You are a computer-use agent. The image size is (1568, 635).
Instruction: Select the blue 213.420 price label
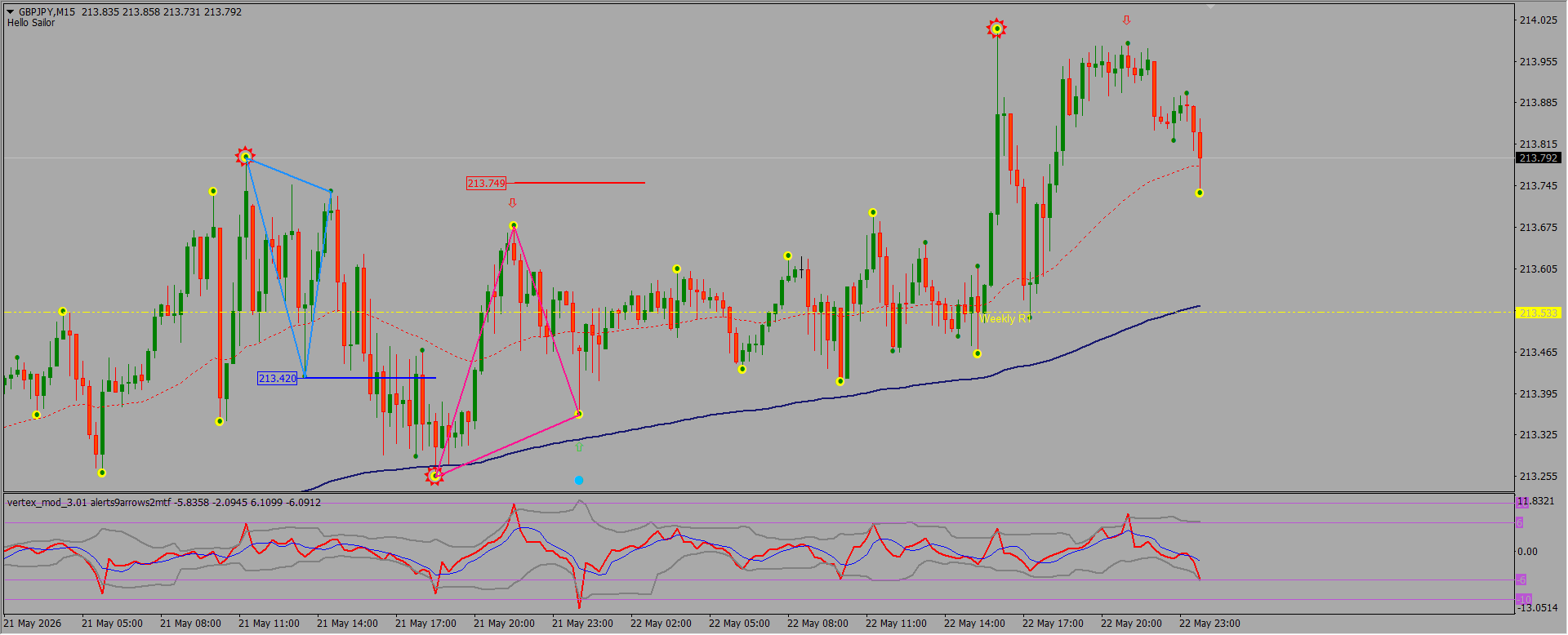click(278, 379)
